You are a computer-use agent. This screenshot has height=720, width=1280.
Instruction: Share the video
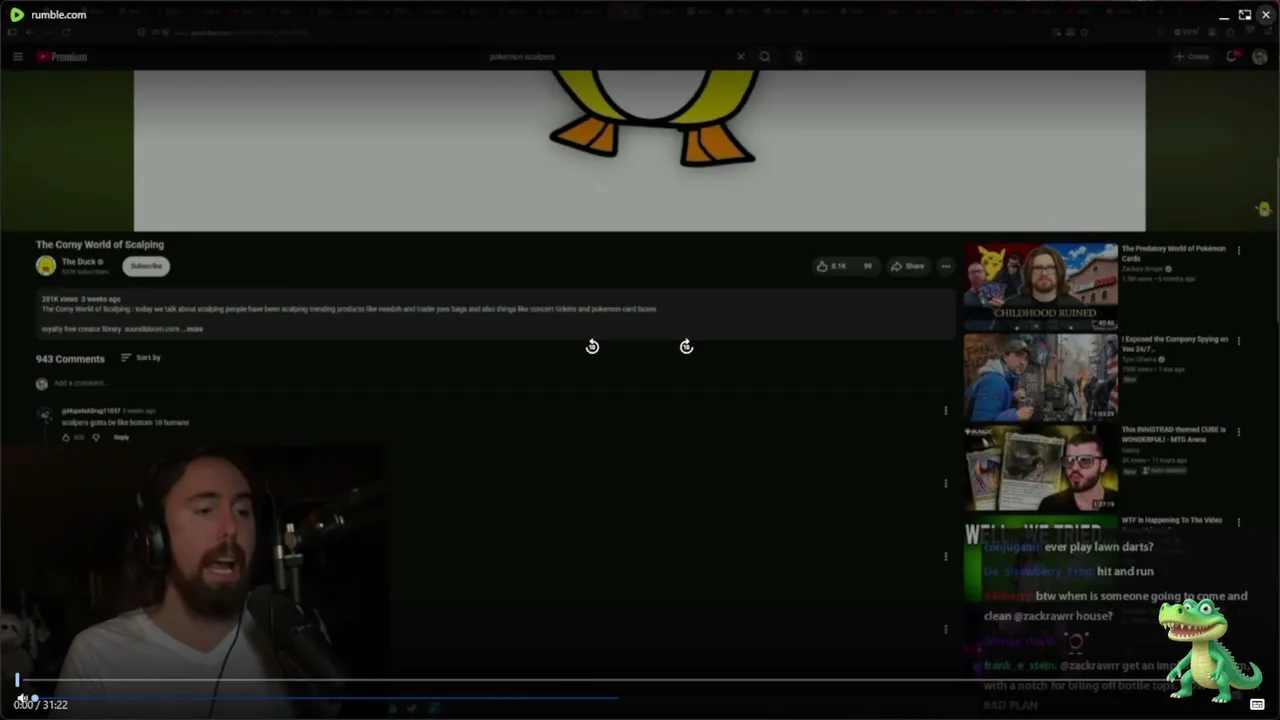[x=908, y=266]
